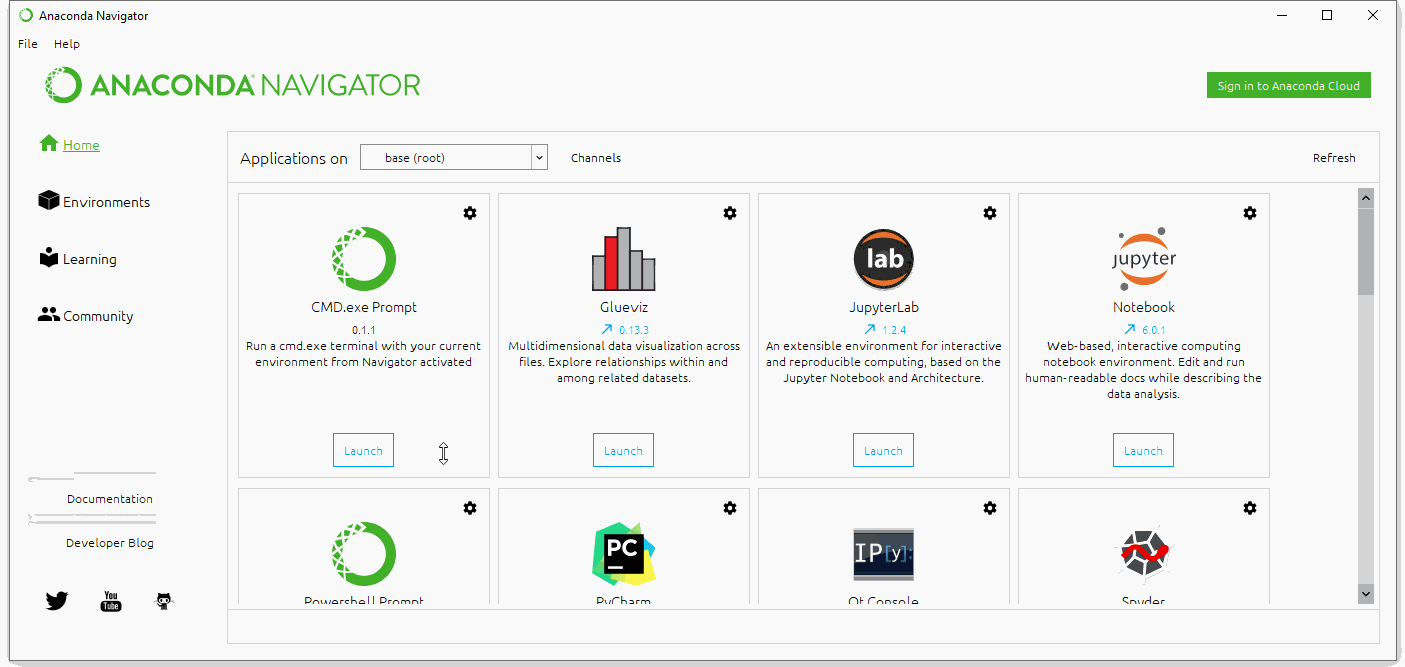
Task: Minimize the Anaconda Navigator window
Action: tap(1281, 15)
